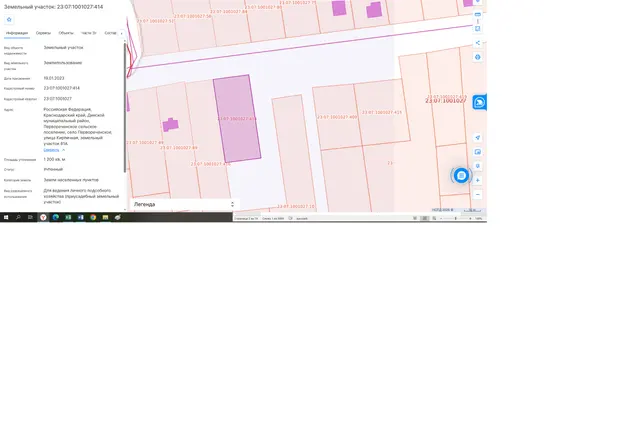Click the info panel vertical scrollbar
Image resolution: width=640 pixels, height=430 pixels.
click(124, 107)
